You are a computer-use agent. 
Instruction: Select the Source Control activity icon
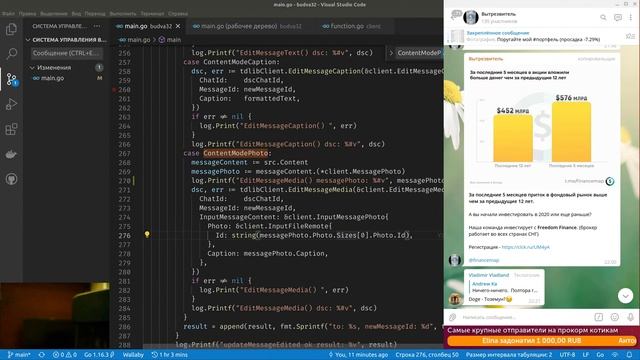pos(11,79)
